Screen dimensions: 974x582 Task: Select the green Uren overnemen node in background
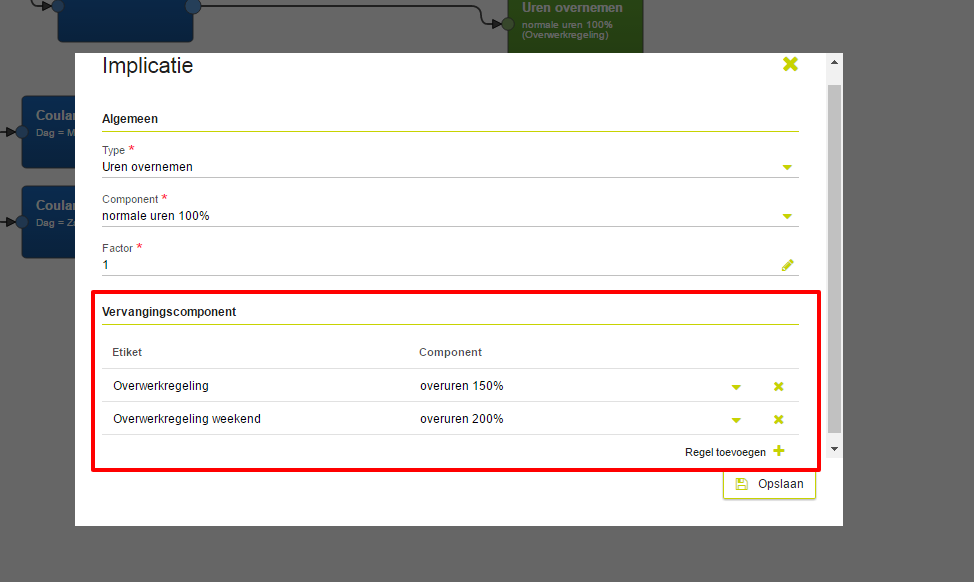pos(575,25)
